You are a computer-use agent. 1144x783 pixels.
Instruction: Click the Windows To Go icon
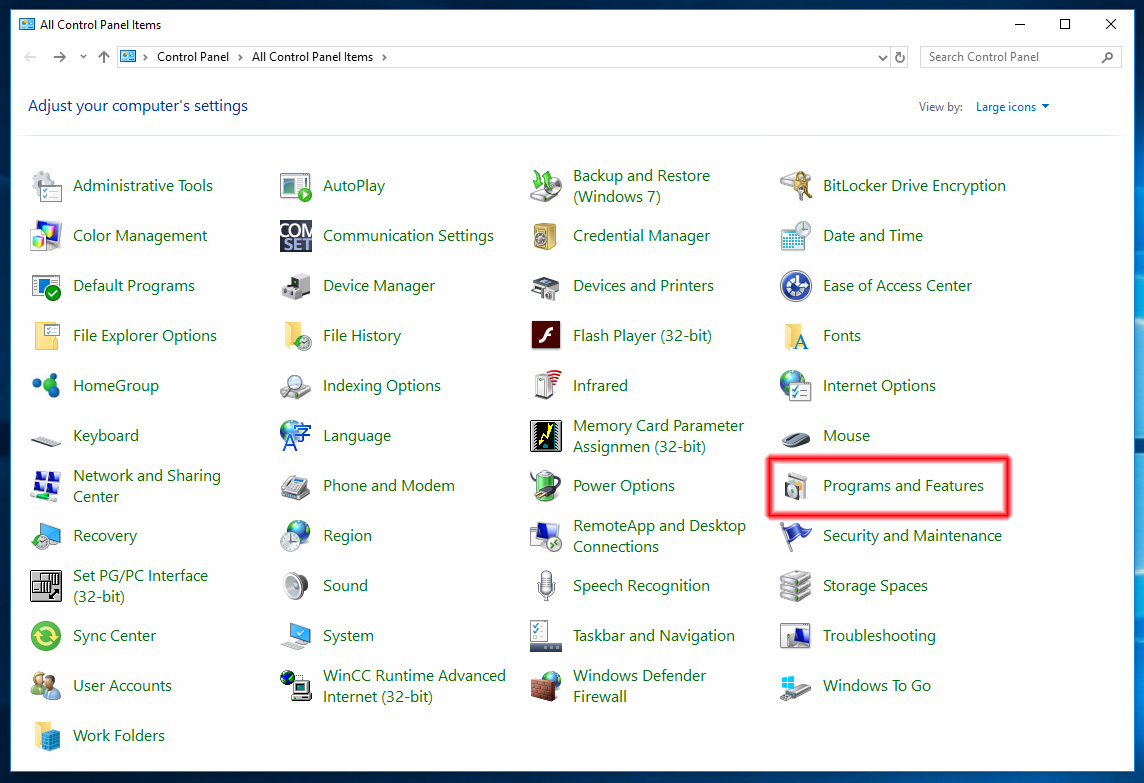coord(796,686)
